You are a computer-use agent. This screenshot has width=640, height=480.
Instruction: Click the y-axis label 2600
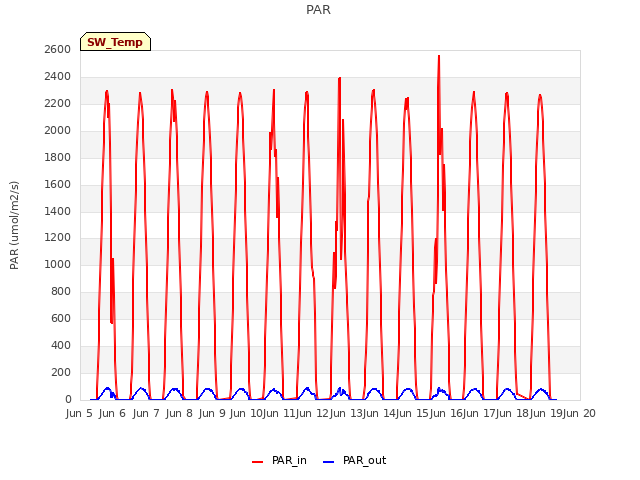pos(58,49)
